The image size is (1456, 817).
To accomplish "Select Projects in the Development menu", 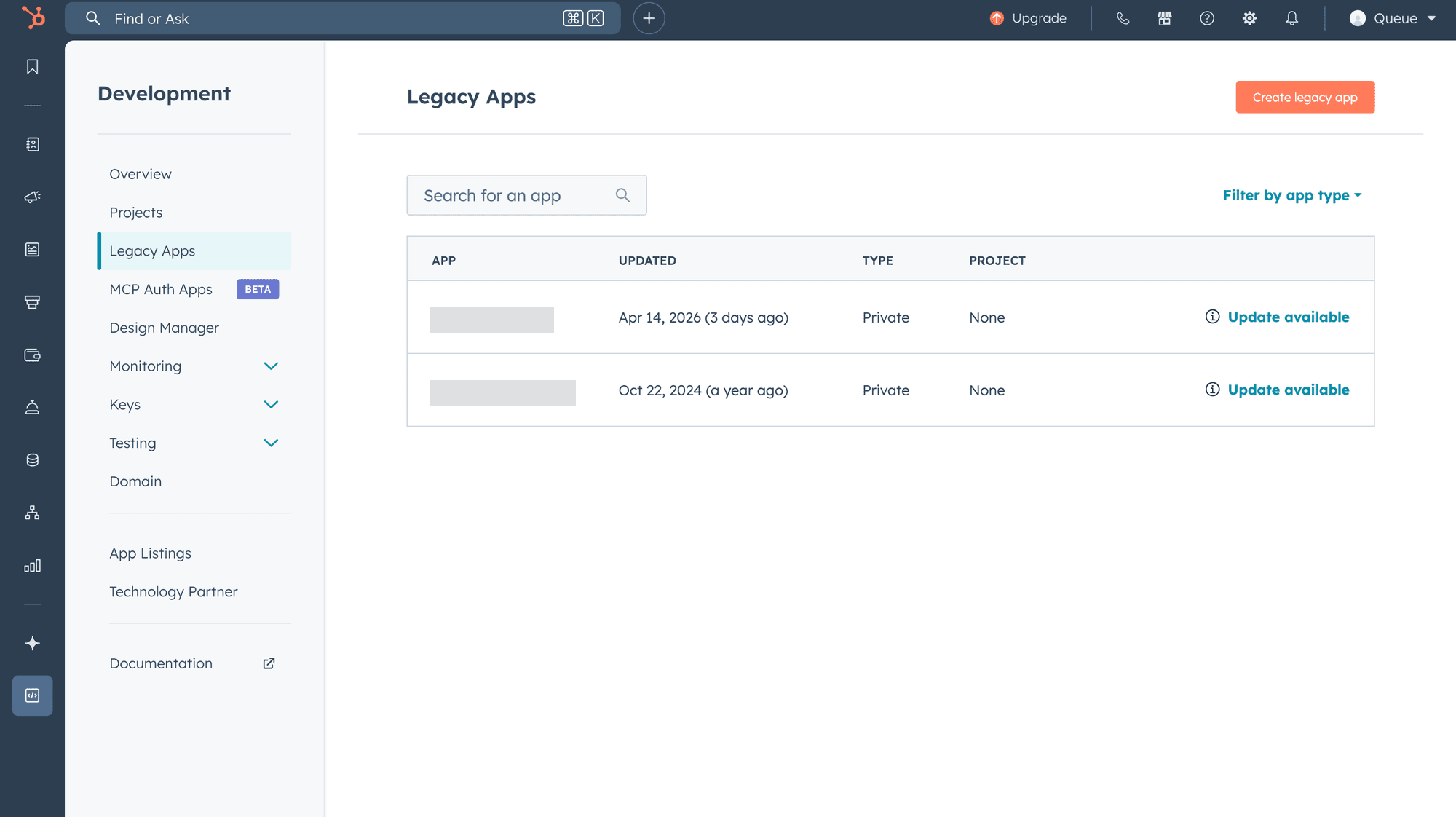I will [x=136, y=212].
